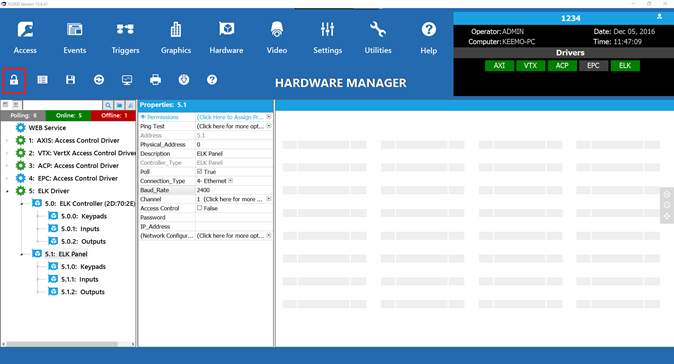Open the Ping Test options dropdown

point(269,126)
